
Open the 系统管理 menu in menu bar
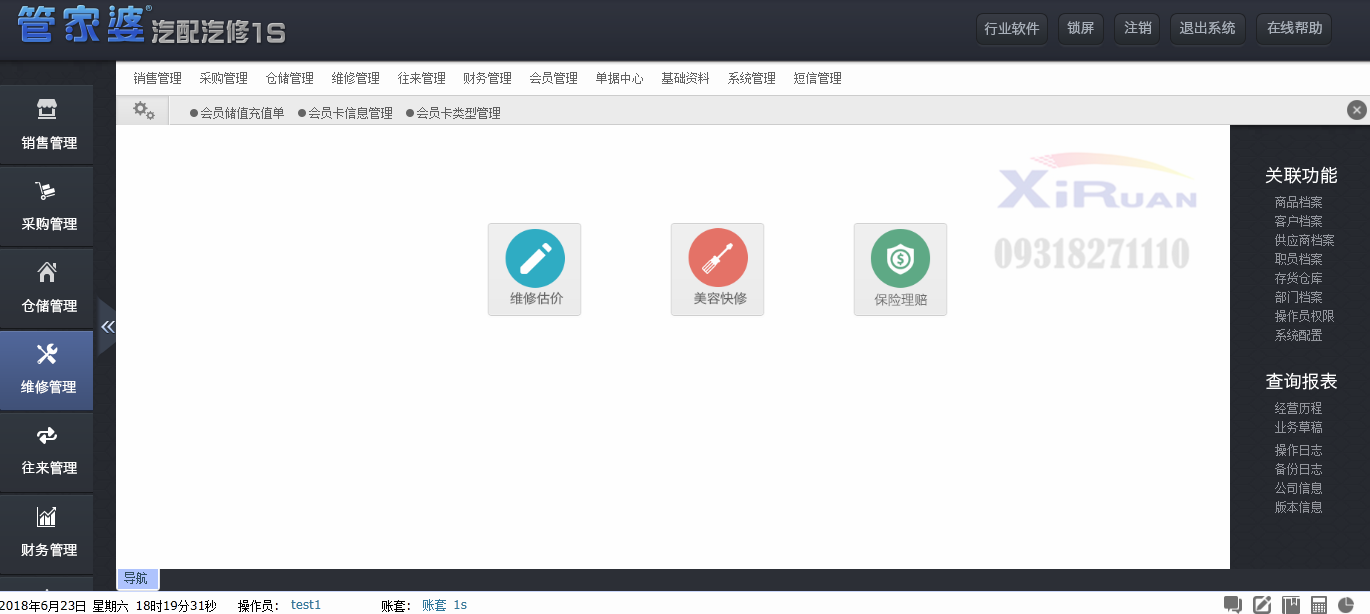click(751, 78)
